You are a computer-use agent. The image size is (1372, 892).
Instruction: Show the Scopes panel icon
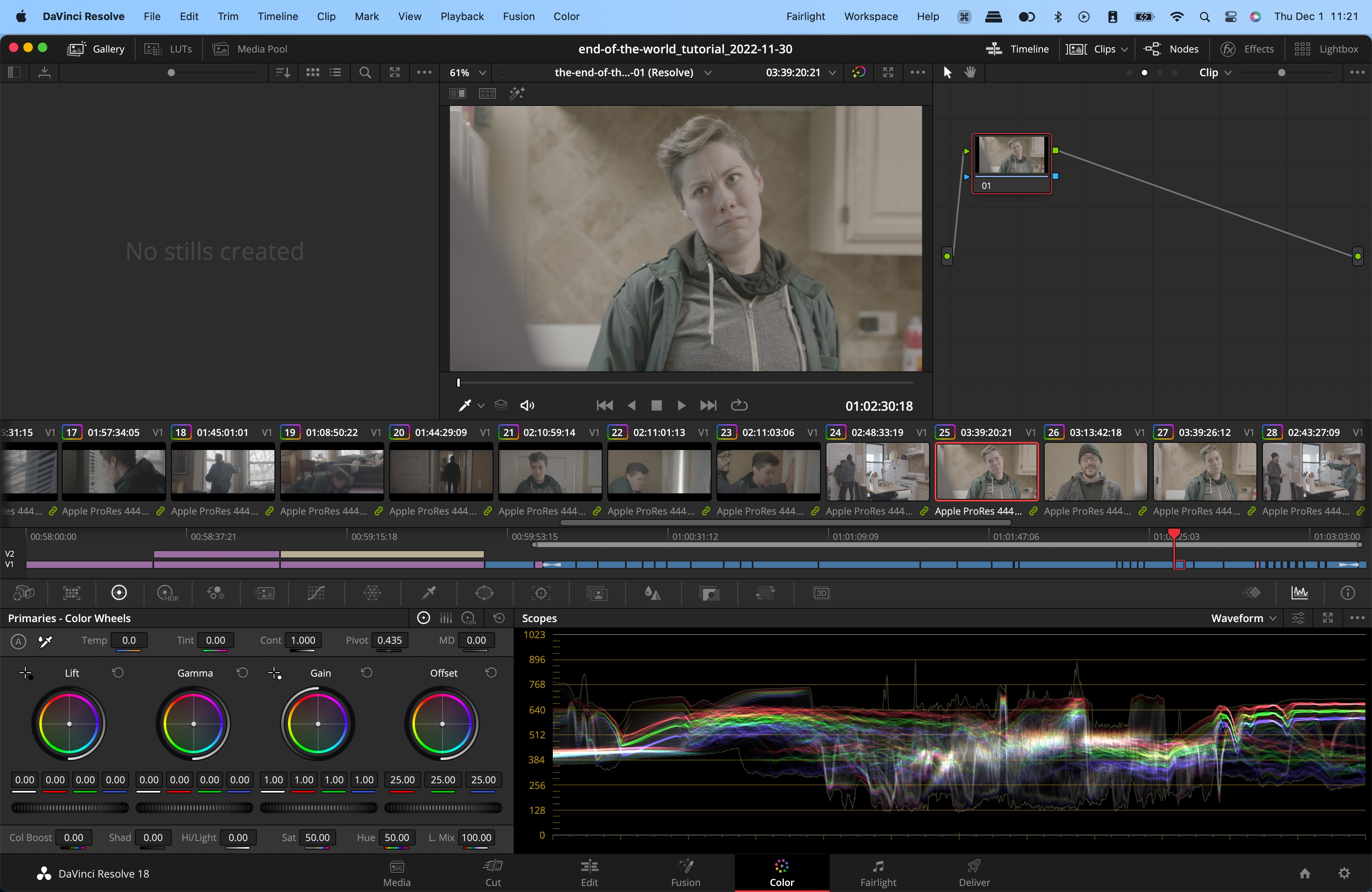1299,593
